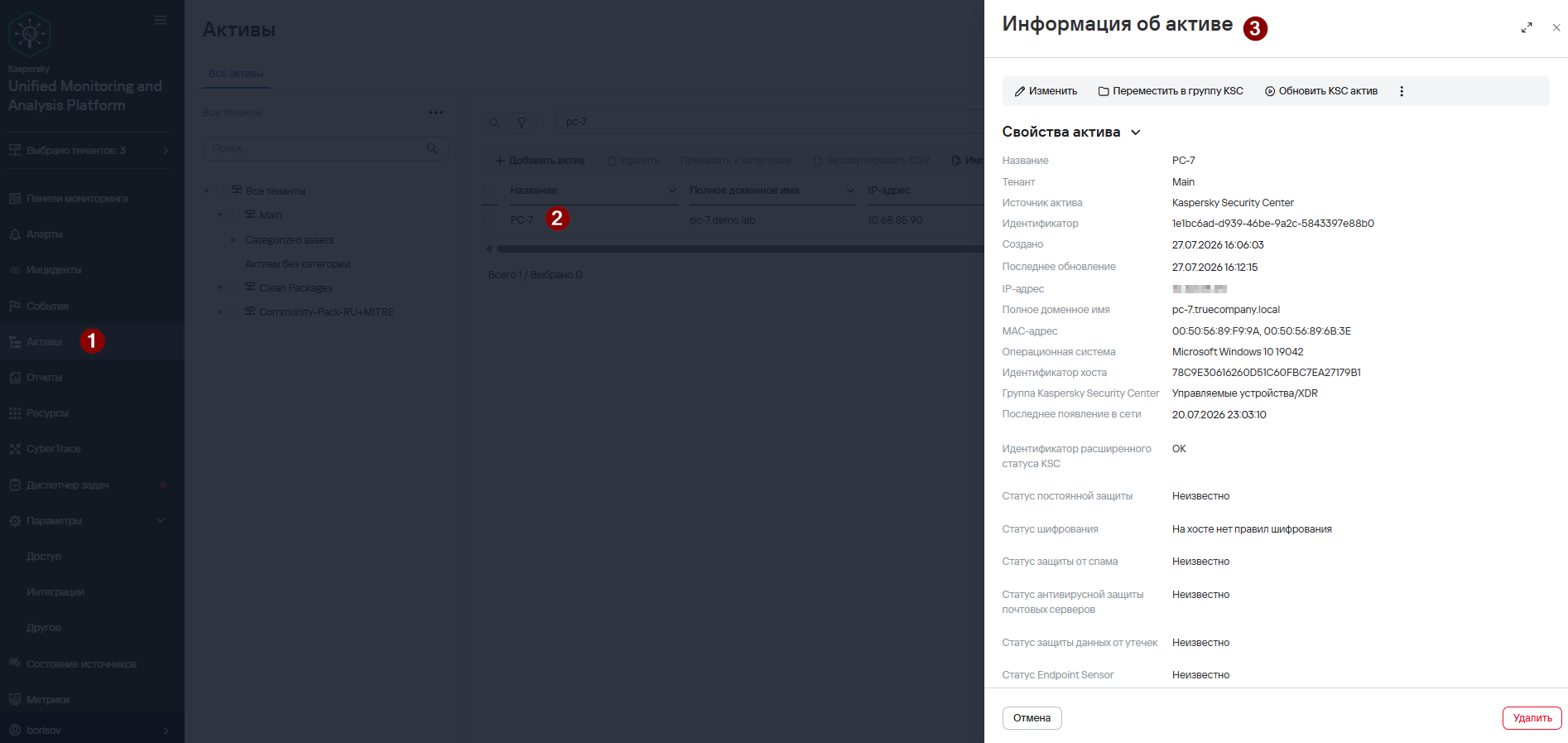Click the pc-7.demo.lab domain cell

point(722,220)
